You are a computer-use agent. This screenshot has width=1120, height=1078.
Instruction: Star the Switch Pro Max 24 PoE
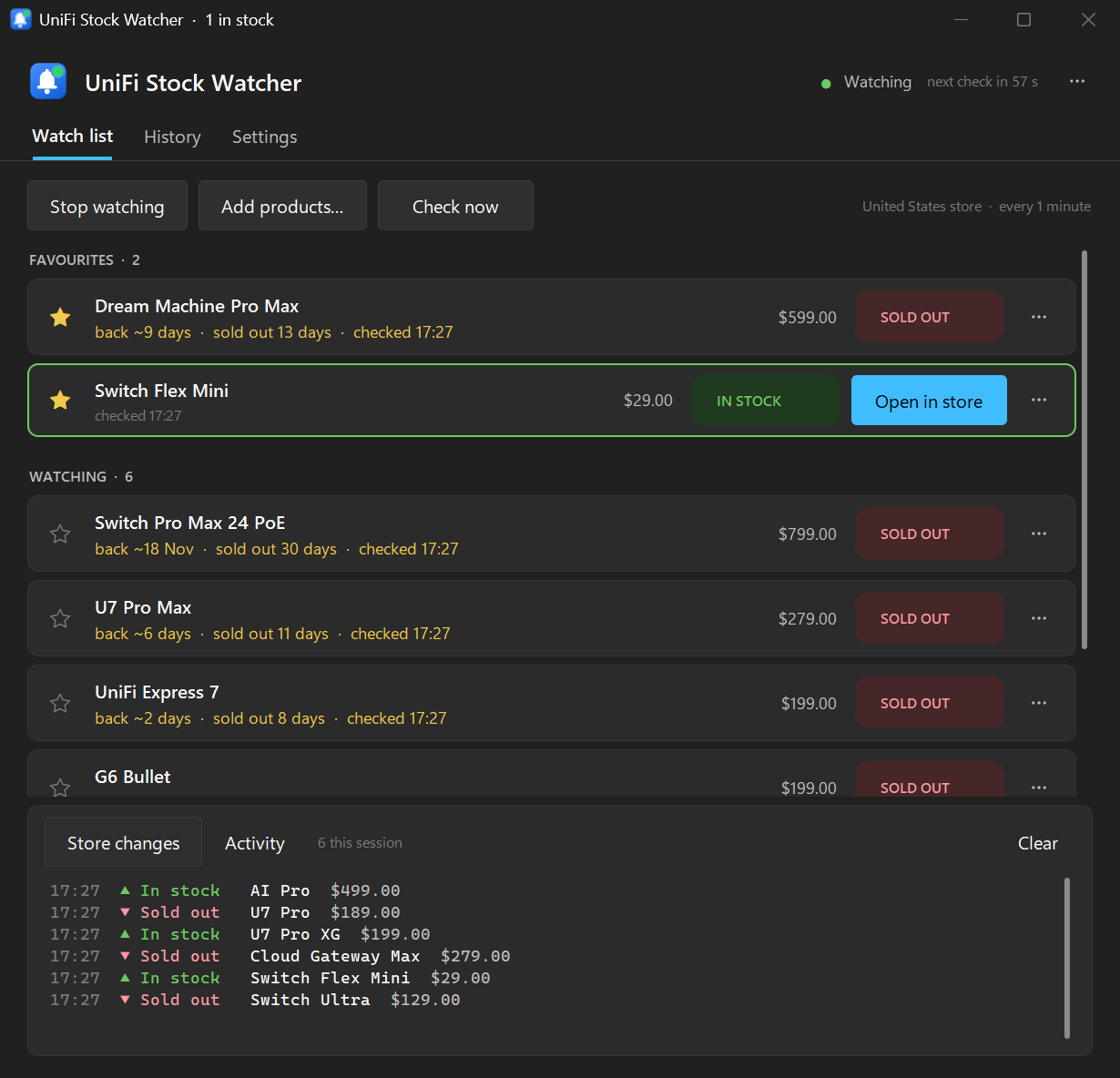click(60, 534)
